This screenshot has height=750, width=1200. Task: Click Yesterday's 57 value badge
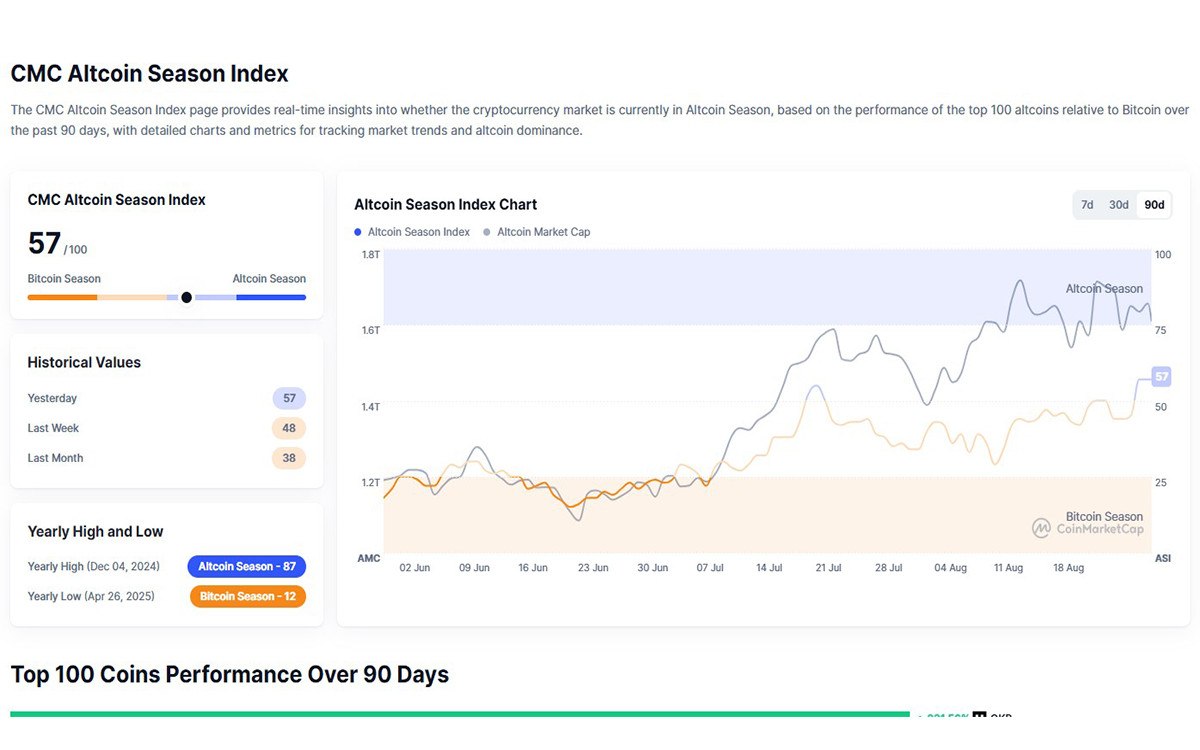(289, 398)
